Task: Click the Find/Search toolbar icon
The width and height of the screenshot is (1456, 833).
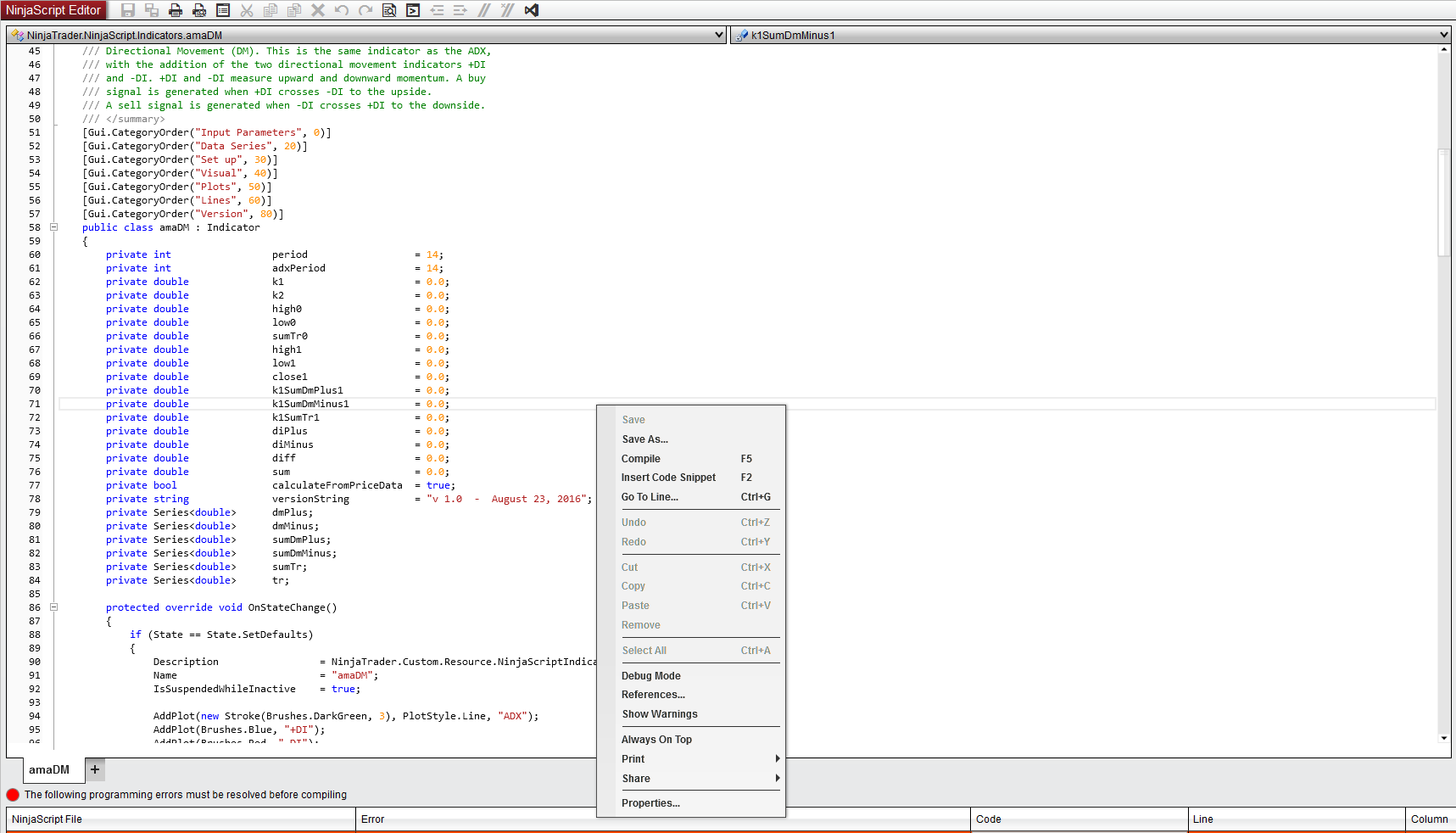Action: 389,10
